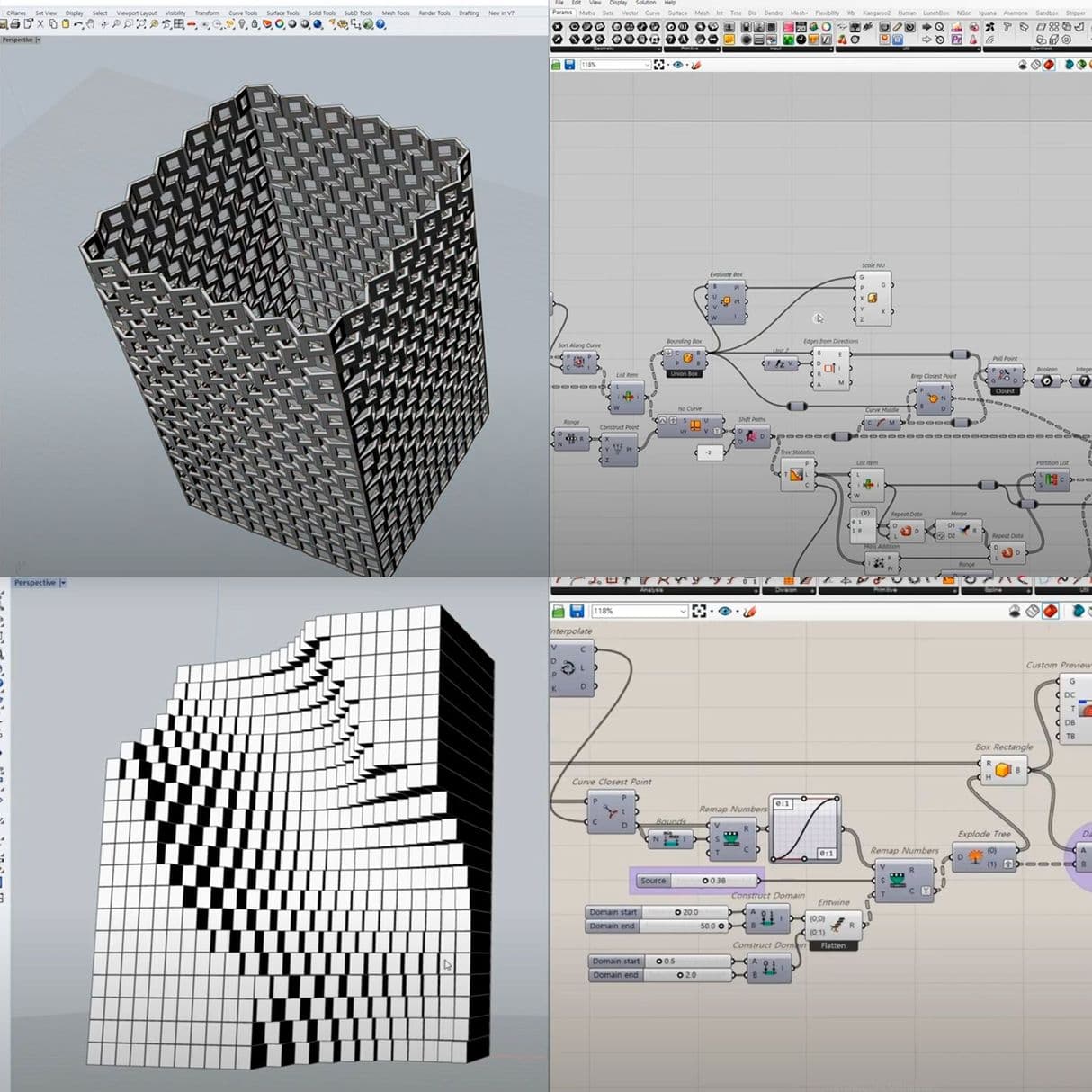Click the Scale NU component icon
The image size is (1092, 1092).
tap(873, 299)
